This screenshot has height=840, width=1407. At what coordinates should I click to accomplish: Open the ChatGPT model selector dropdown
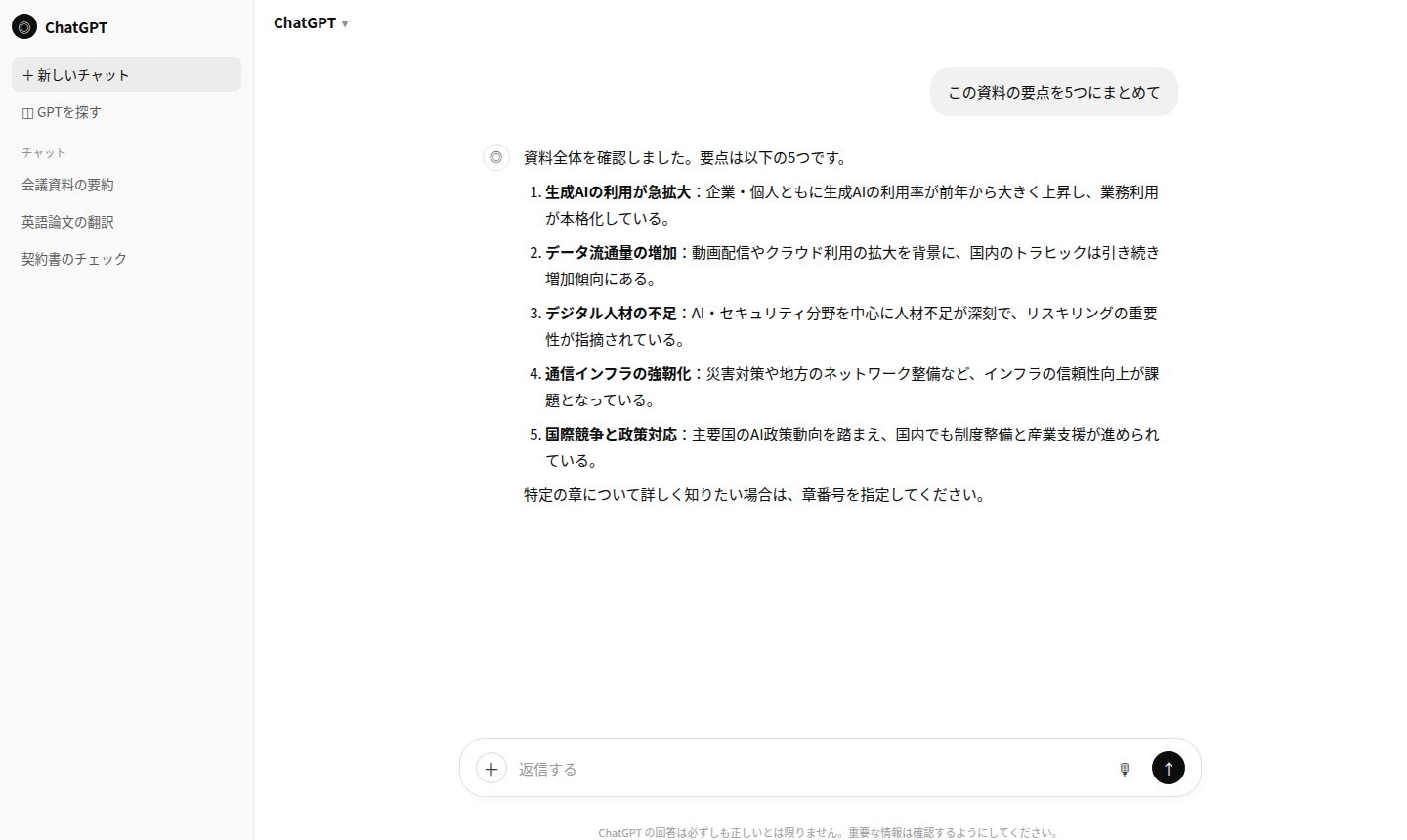coord(311,22)
